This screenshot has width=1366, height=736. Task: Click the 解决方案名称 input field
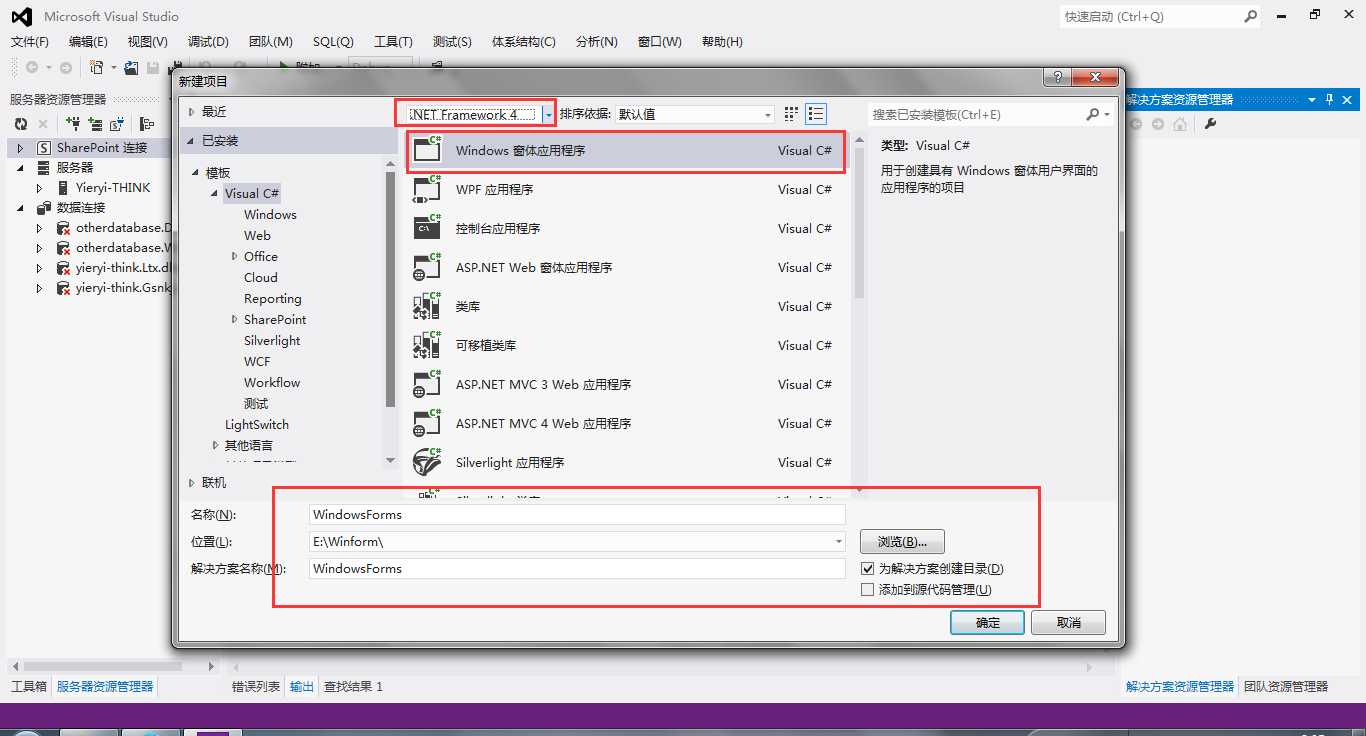click(x=577, y=568)
